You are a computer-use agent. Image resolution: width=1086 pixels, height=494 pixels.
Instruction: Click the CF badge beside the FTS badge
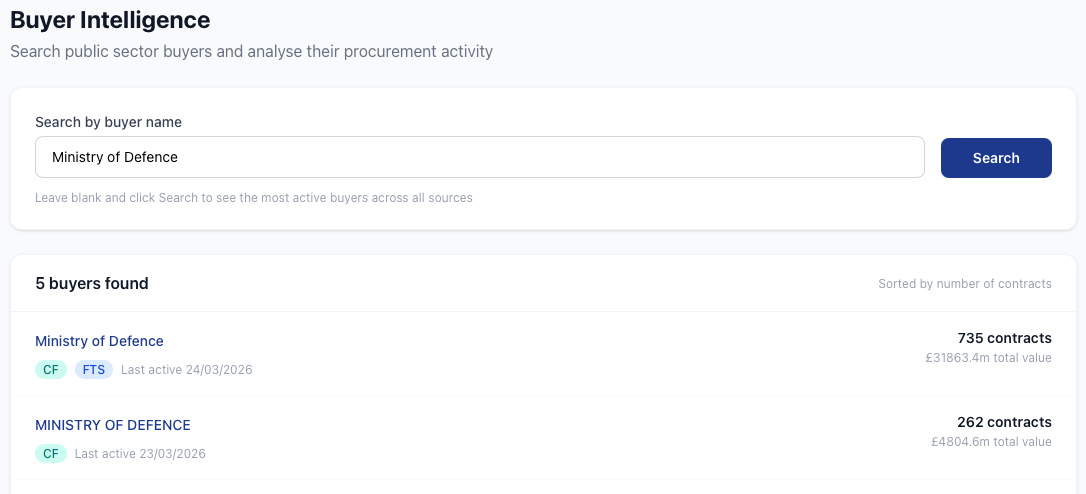[x=51, y=370]
